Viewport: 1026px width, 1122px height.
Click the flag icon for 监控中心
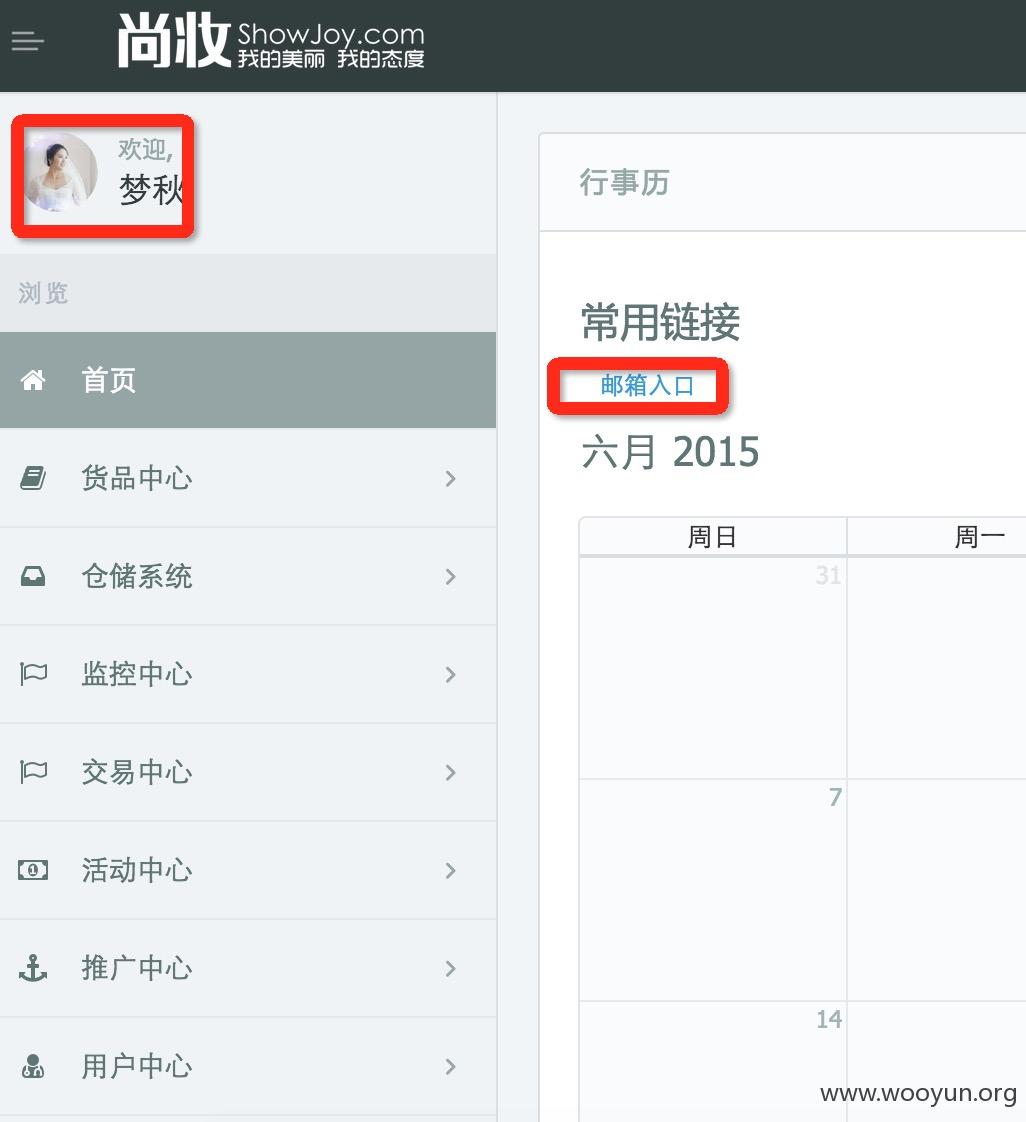(x=33, y=674)
